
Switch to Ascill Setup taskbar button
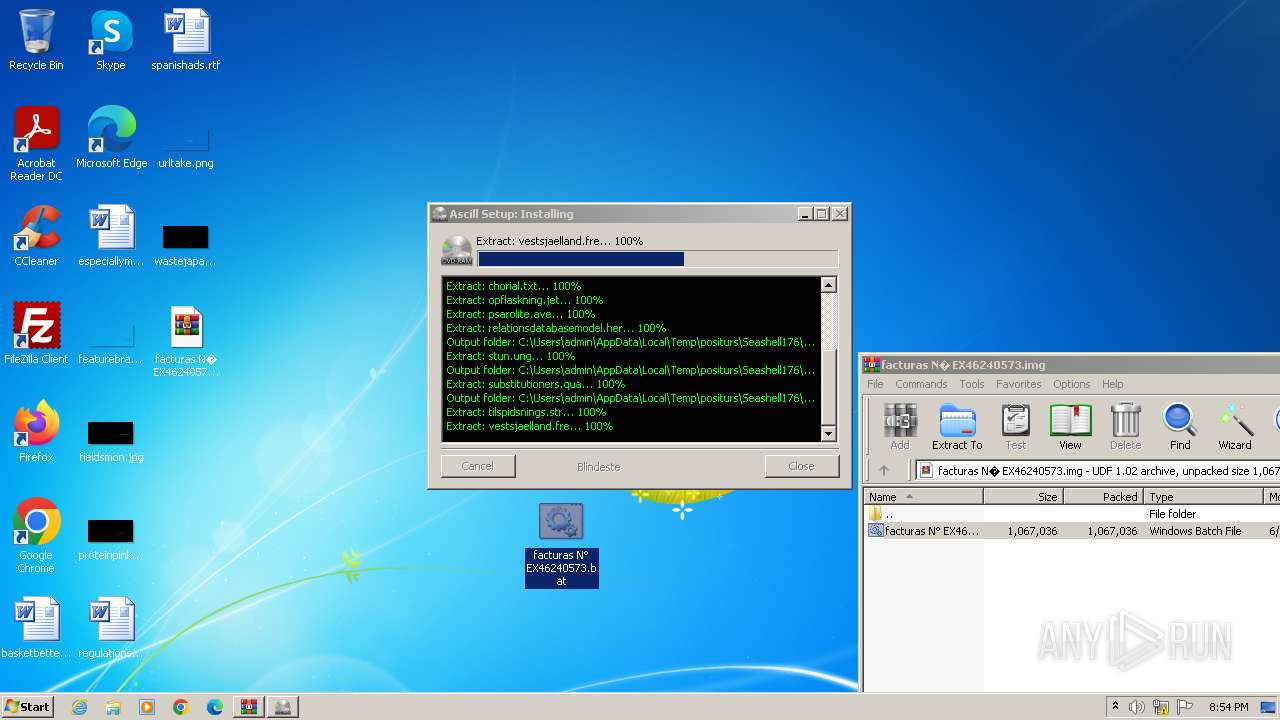(283, 707)
